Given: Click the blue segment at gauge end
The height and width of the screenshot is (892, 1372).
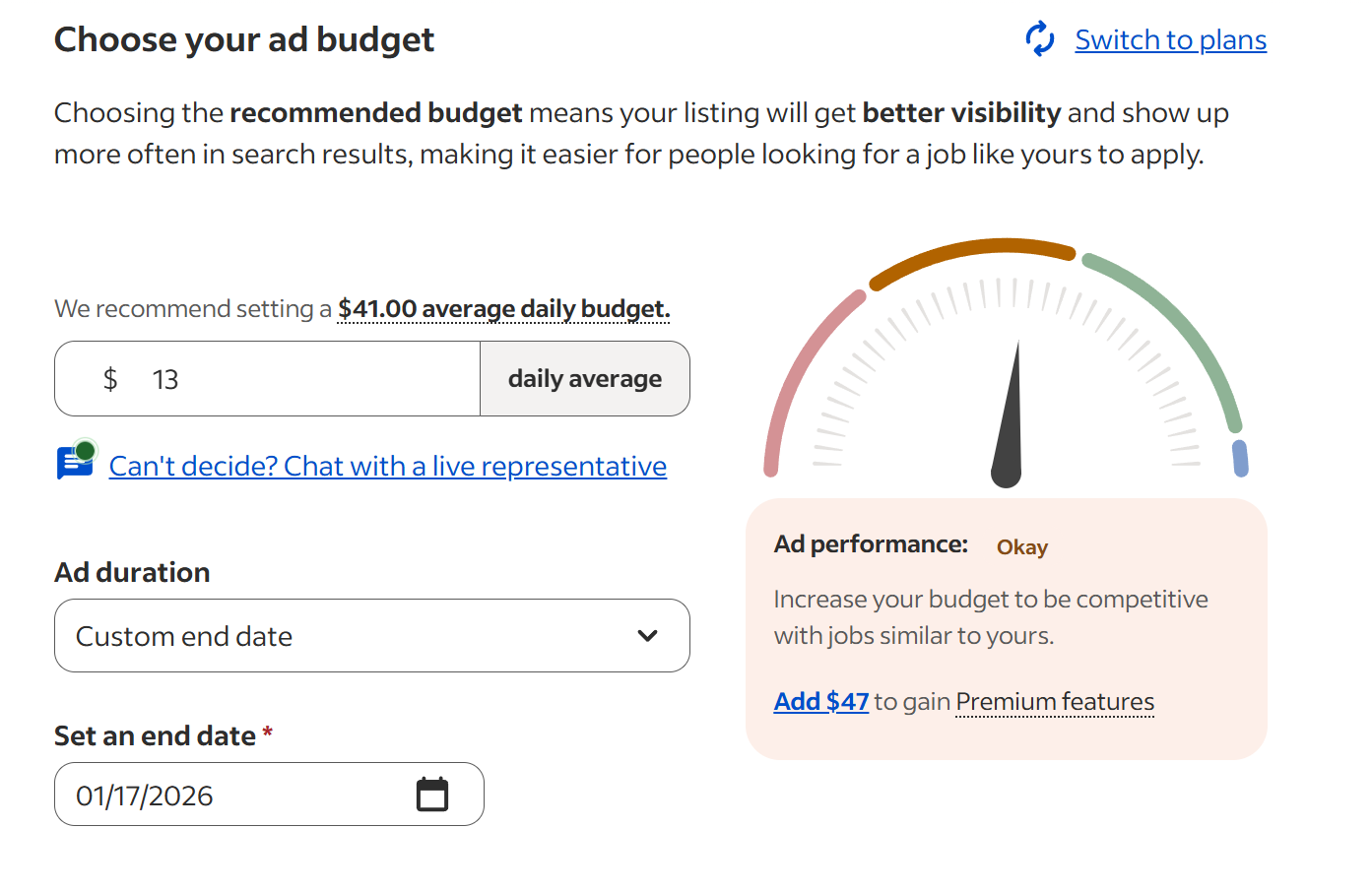Looking at the screenshot, I should (x=1240, y=458).
